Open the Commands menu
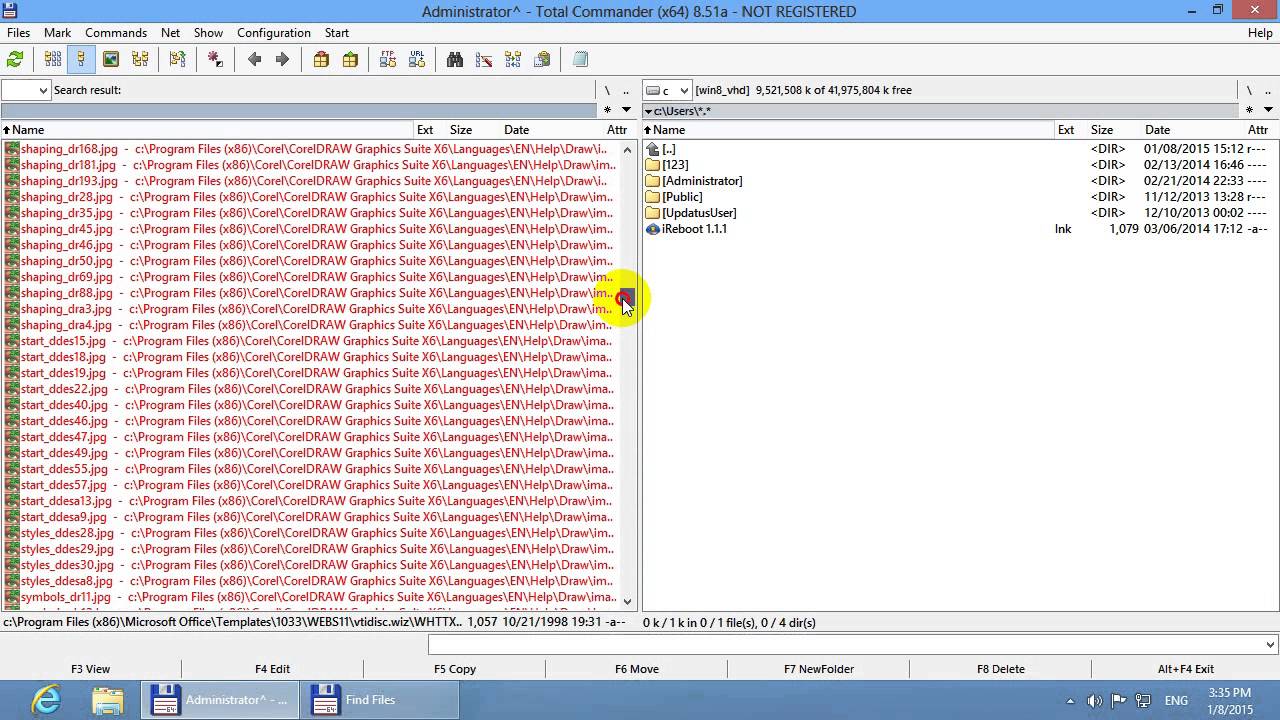This screenshot has width=1280, height=720. click(x=116, y=33)
